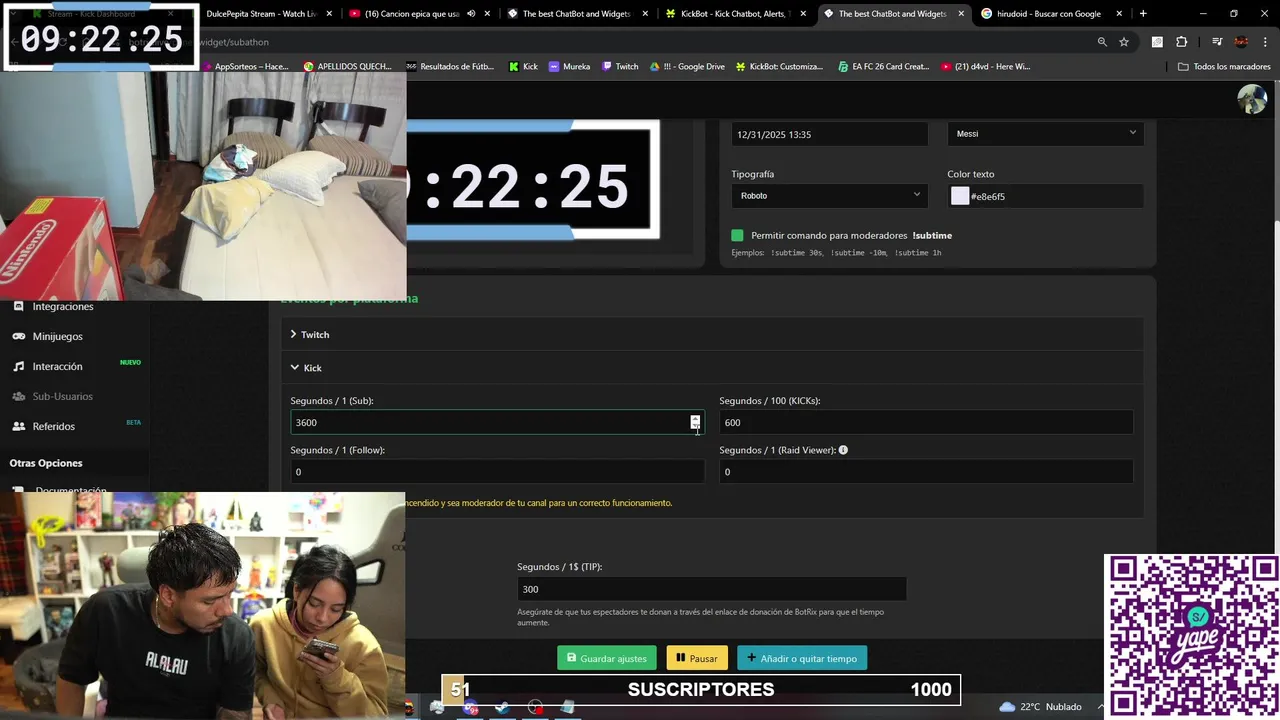The width and height of the screenshot is (1280, 720).
Task: Click the zoom magnifier icon in address bar
Action: (1102, 42)
